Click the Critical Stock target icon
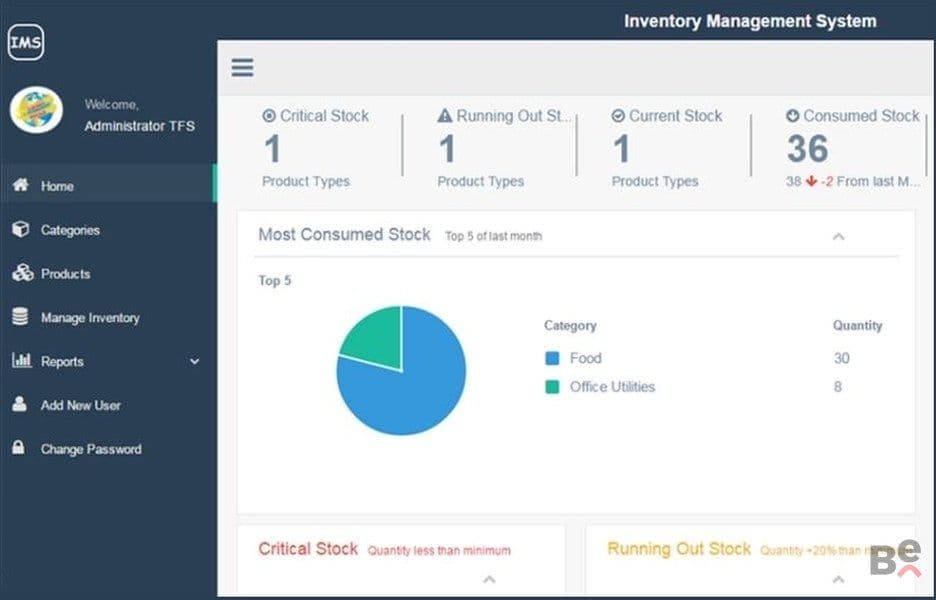936x600 pixels. click(269, 116)
